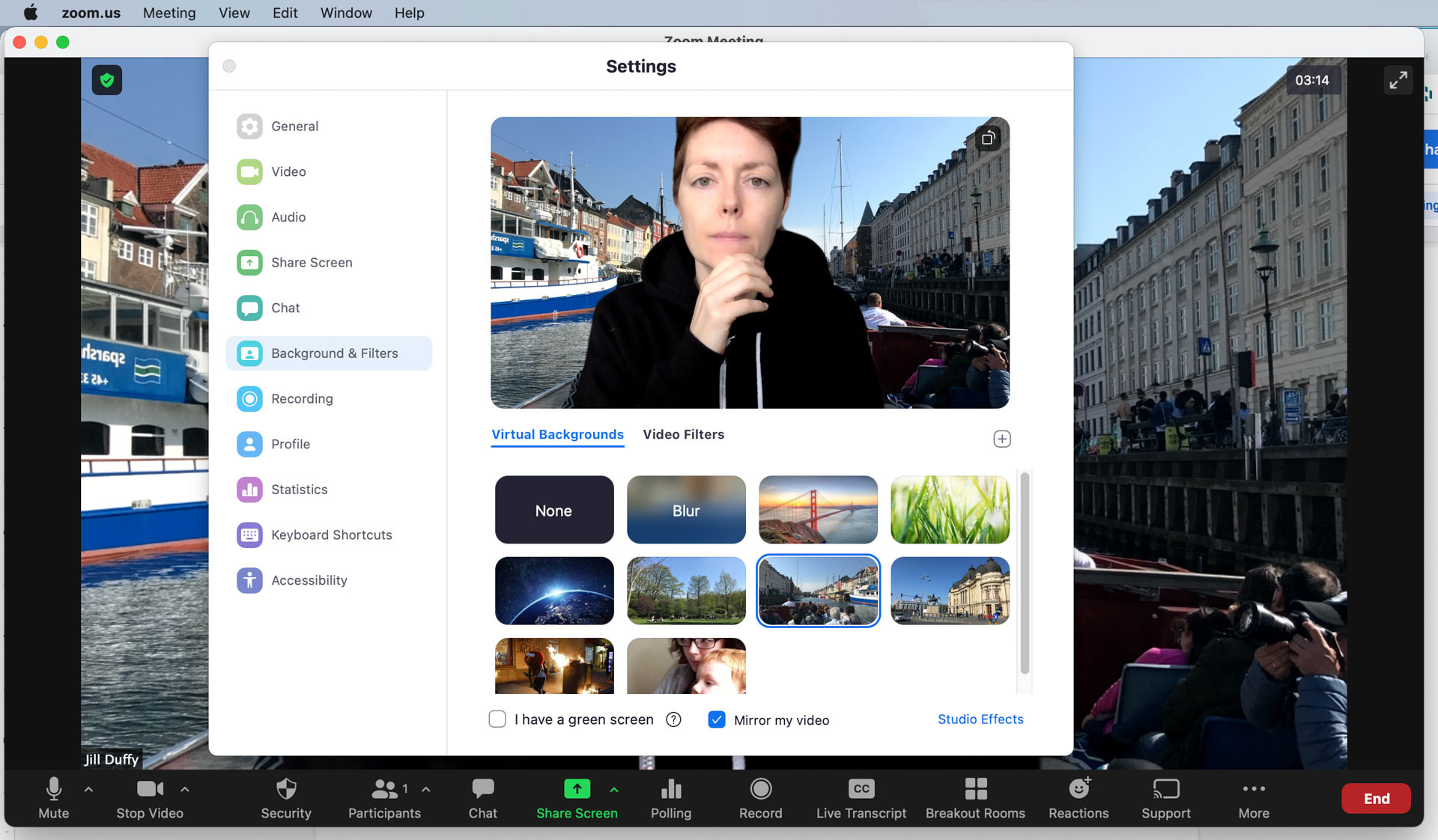Choose Earth from space background
This screenshot has height=840, width=1438.
click(554, 591)
